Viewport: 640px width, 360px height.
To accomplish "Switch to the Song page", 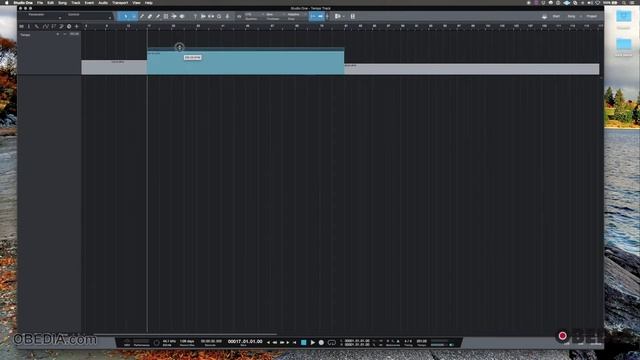I will (x=571, y=16).
